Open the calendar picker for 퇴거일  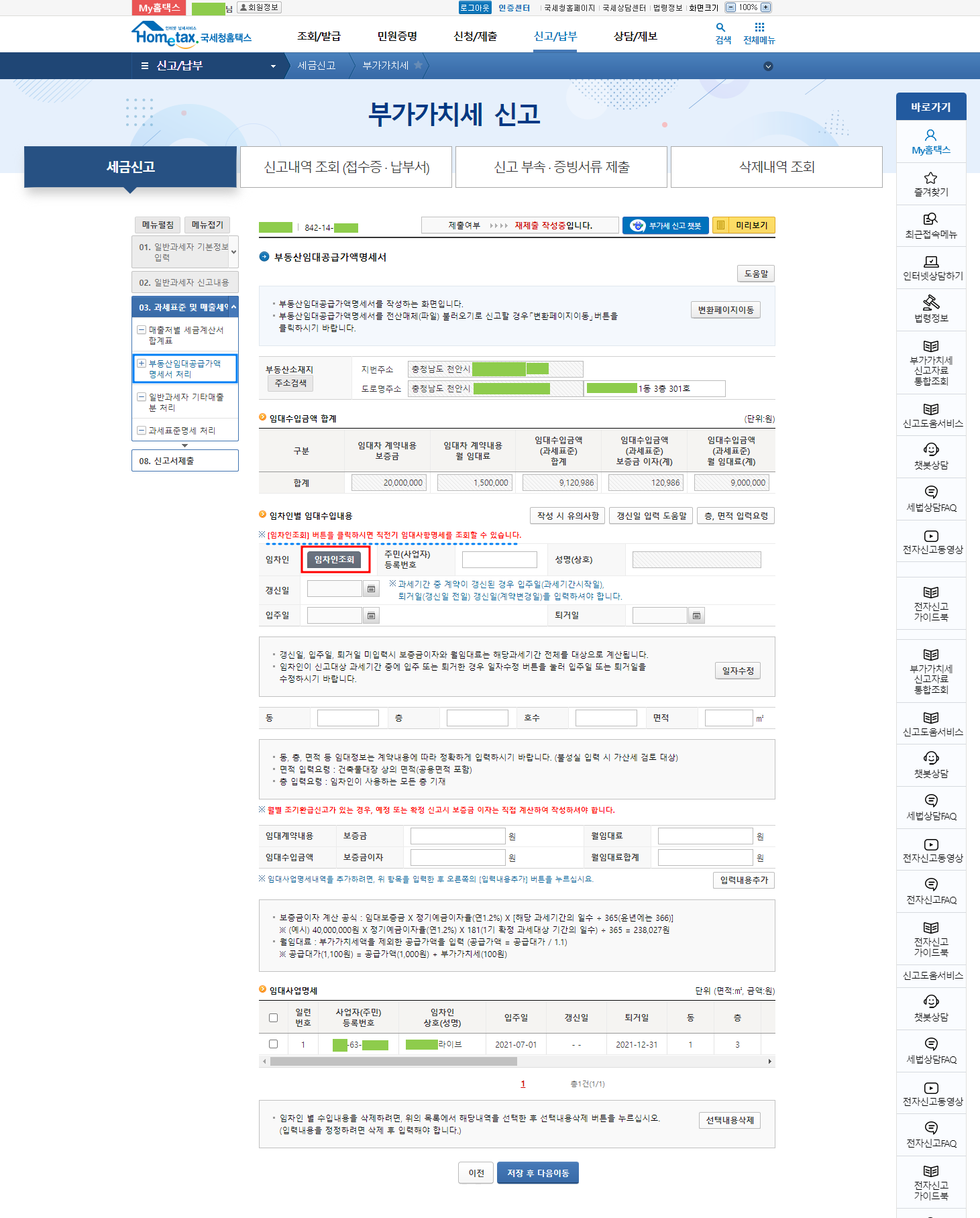(697, 615)
